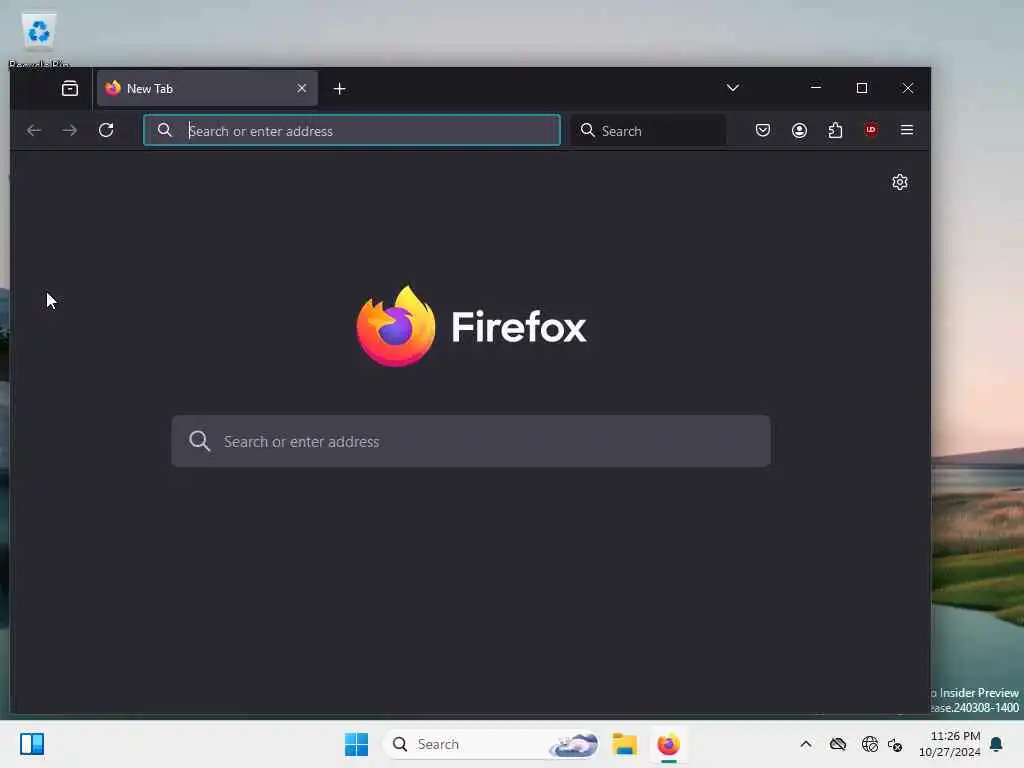This screenshot has height=768, width=1024.
Task: Open the network globe tray icon
Action: click(869, 744)
